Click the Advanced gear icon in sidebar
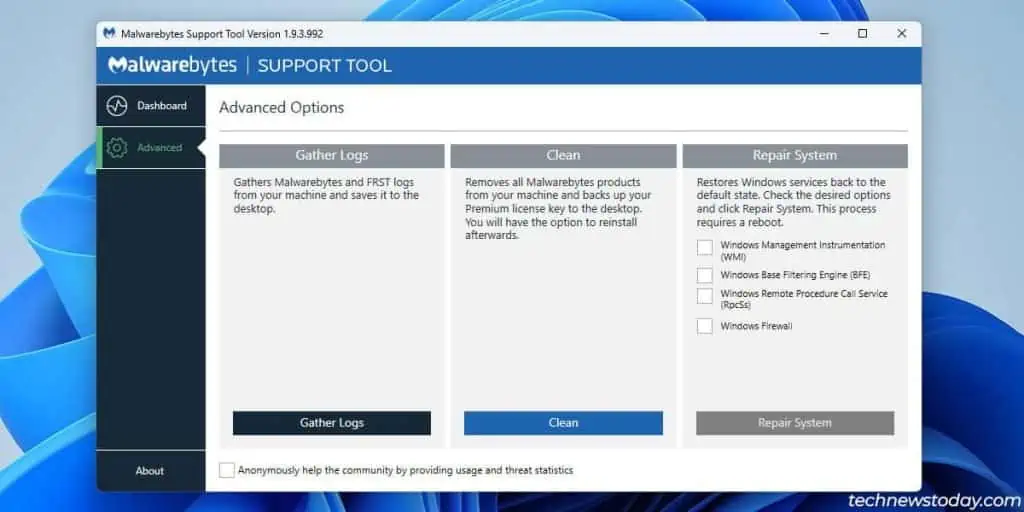Viewport: 1024px width, 512px height. click(117, 148)
